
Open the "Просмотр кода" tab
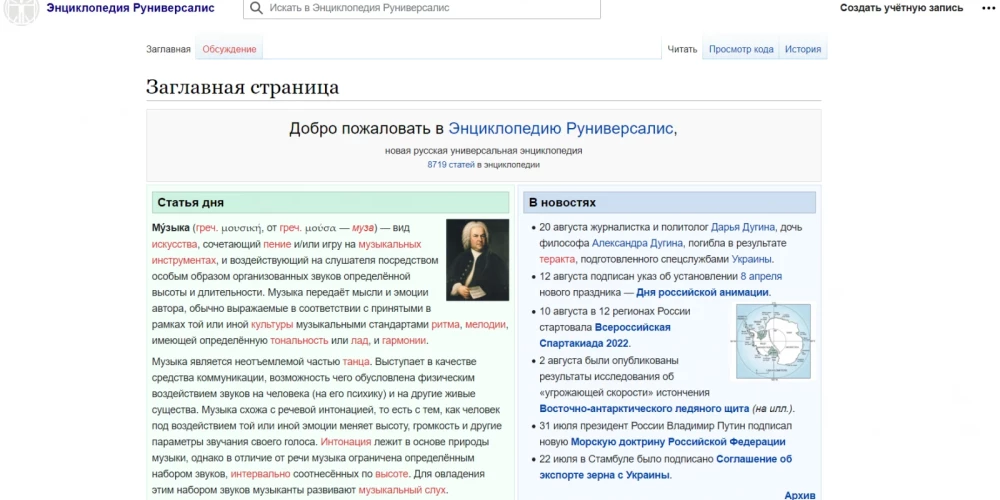point(741,49)
